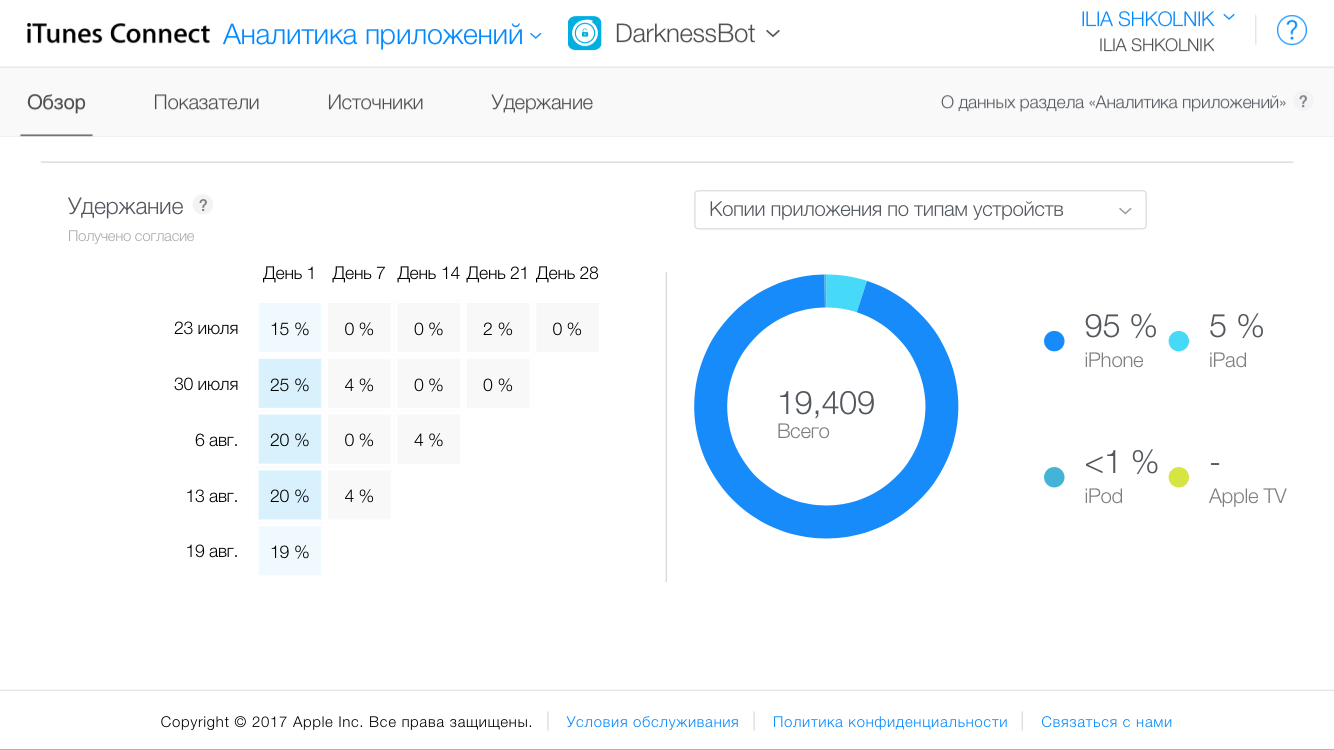
Task: Open the DarknessBot app selector dropdown
Action: click(698, 34)
